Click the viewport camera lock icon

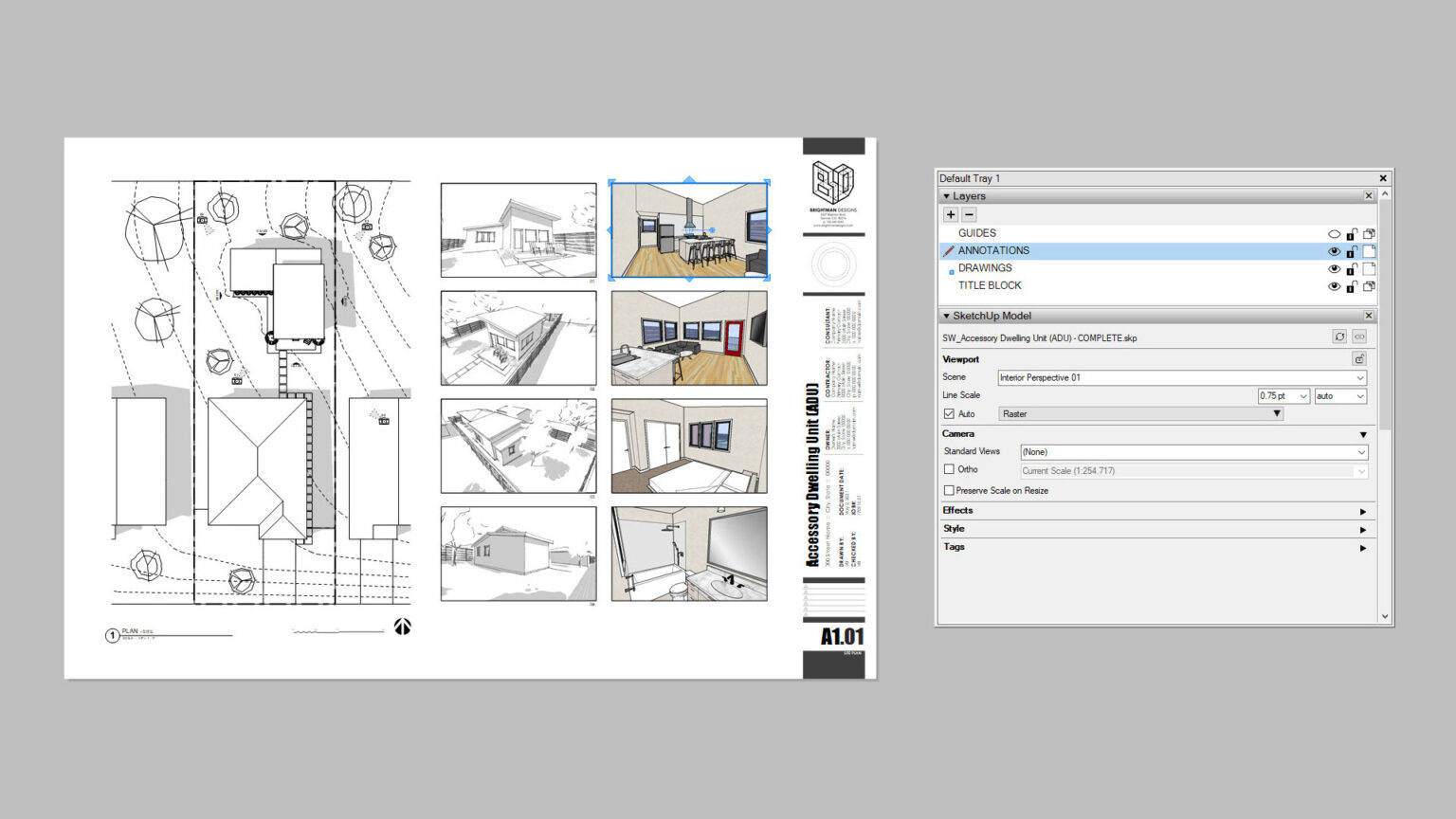[1360, 358]
